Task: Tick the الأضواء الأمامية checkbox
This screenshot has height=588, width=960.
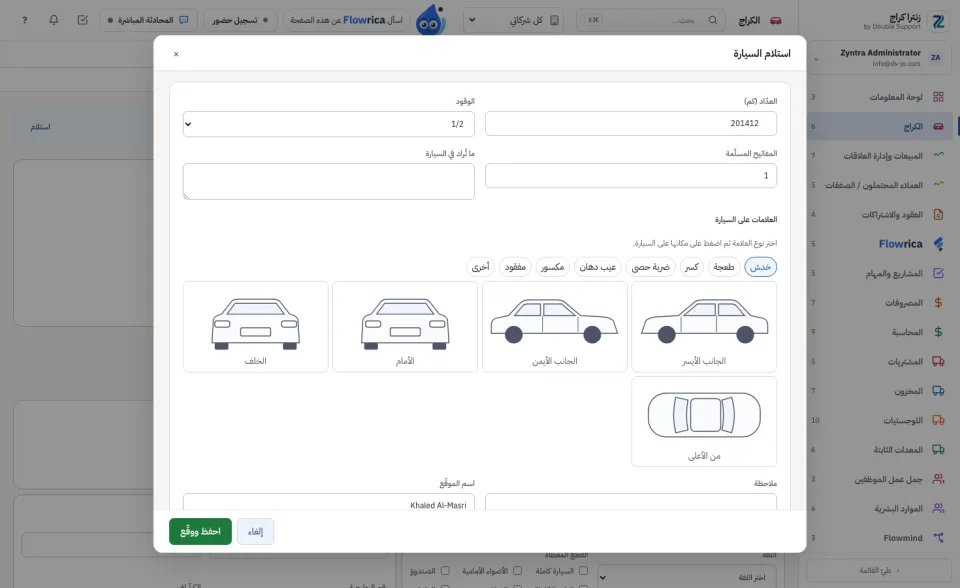Action: [517, 571]
